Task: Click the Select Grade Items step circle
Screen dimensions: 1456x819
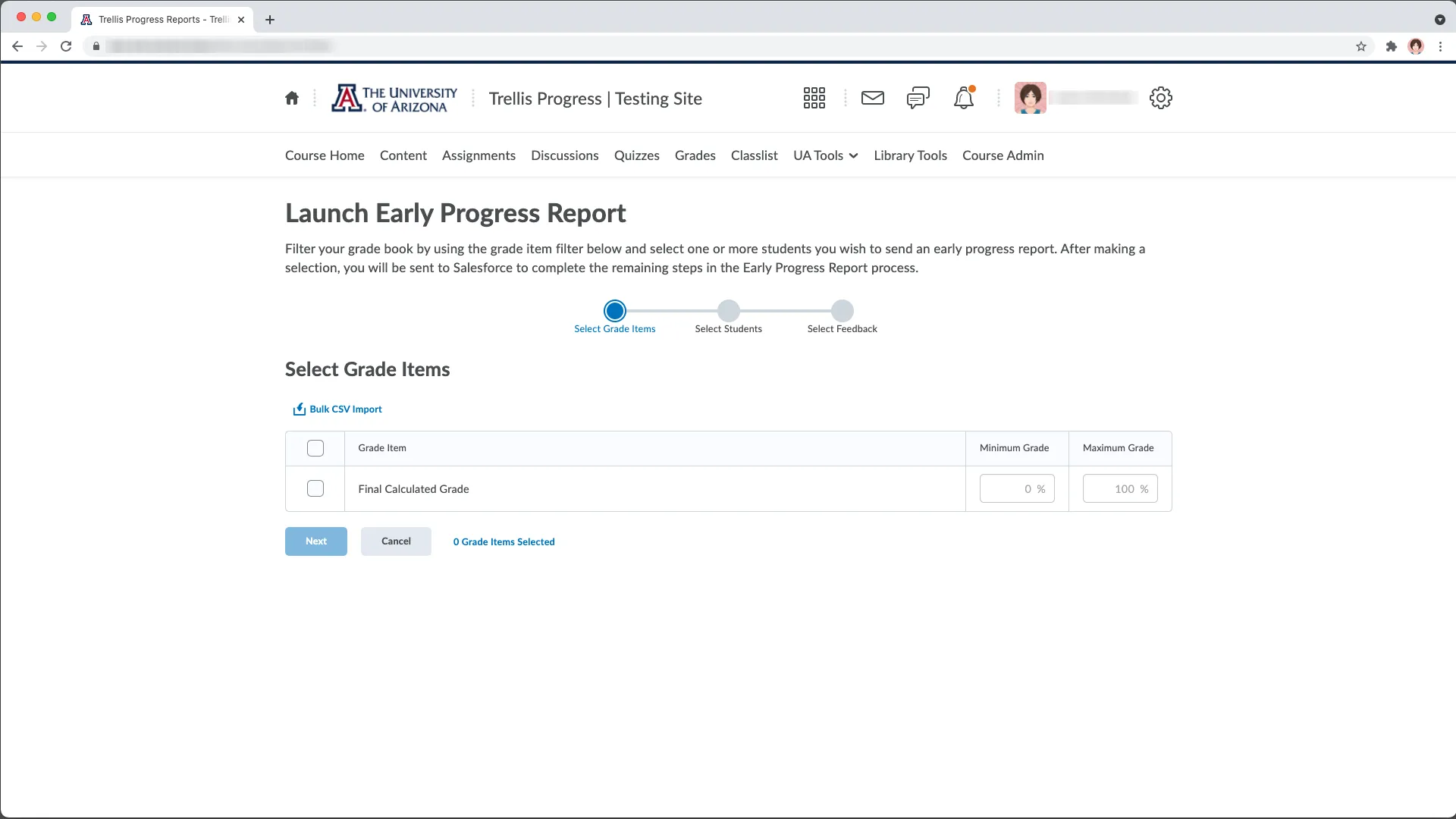Action: coord(615,311)
